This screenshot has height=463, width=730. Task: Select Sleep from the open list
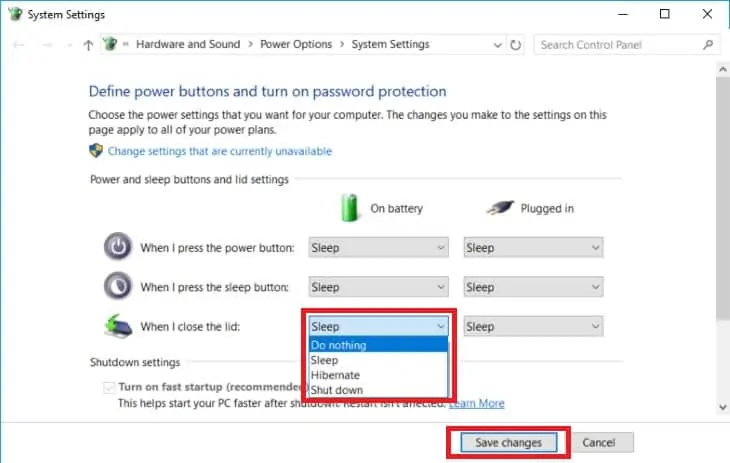click(378, 360)
